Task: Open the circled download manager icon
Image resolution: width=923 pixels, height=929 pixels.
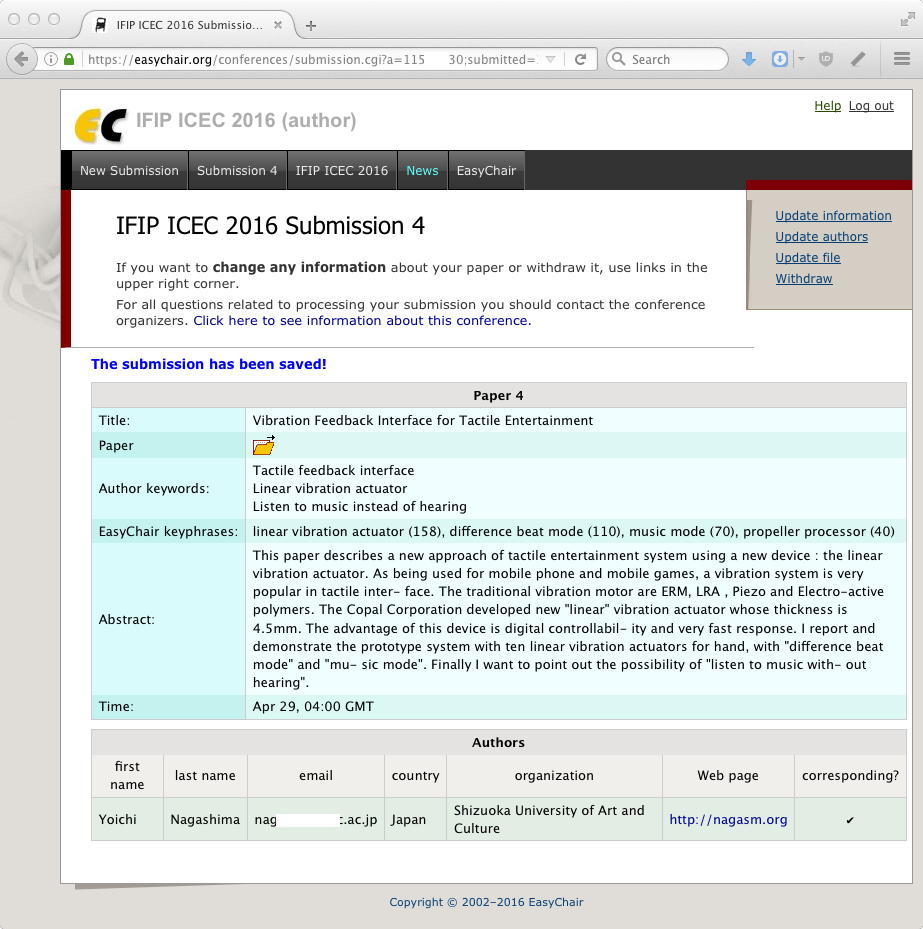Action: click(x=780, y=59)
